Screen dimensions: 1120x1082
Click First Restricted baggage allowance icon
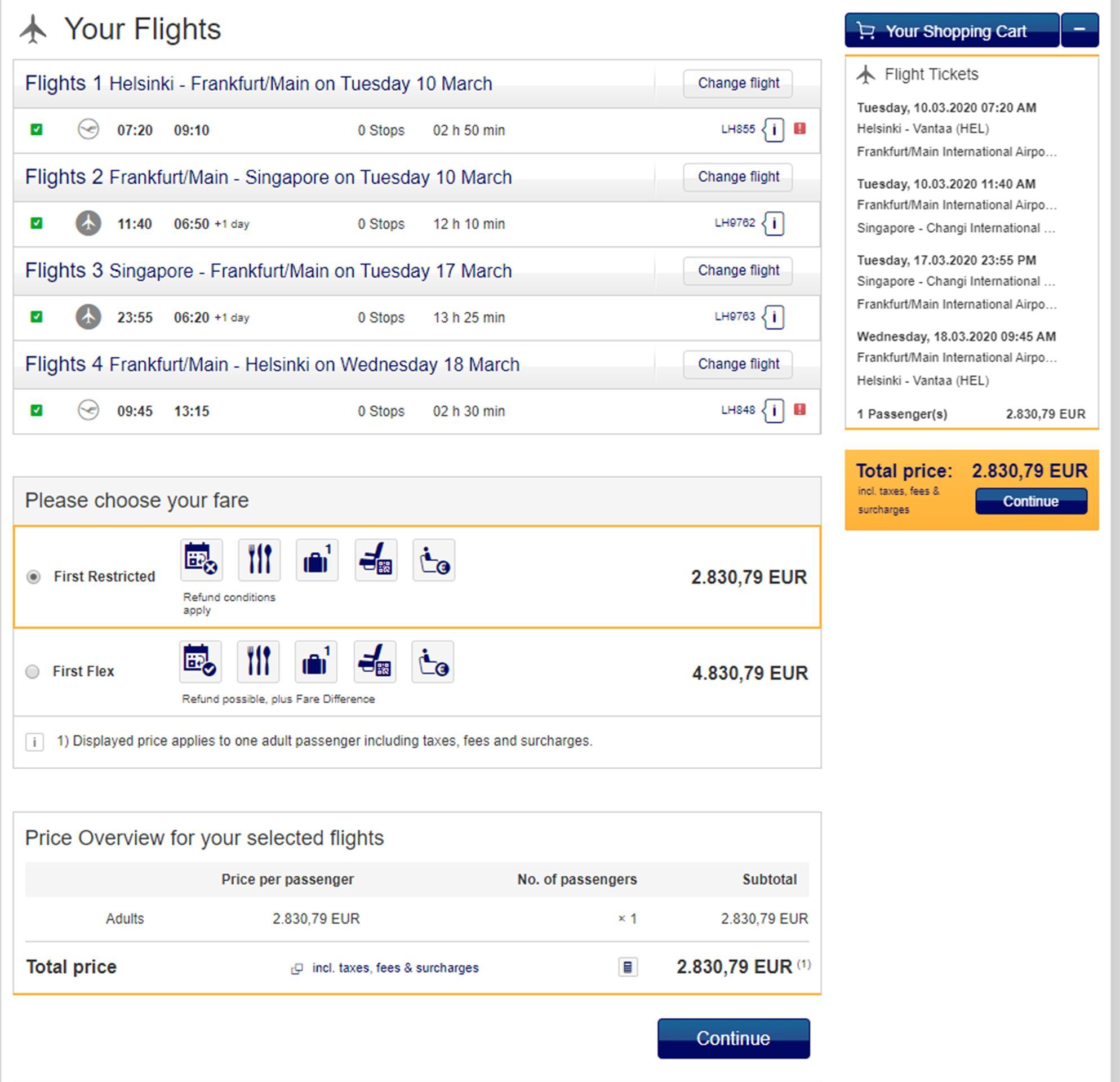click(317, 560)
